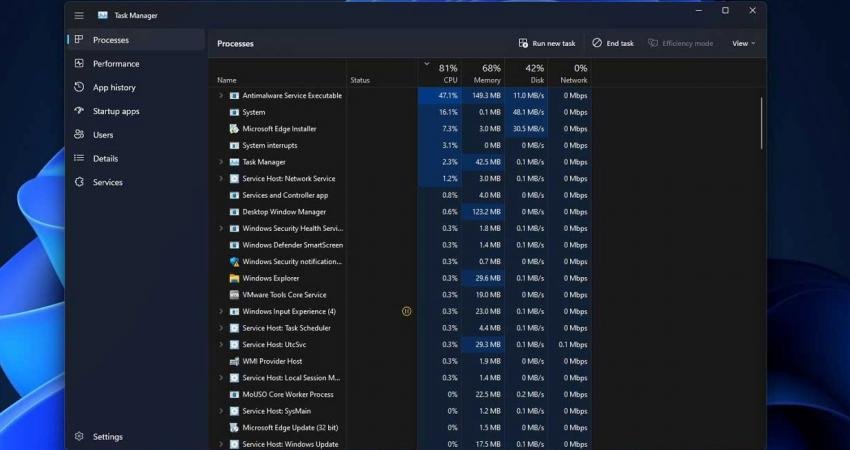This screenshot has width=850, height=450.
Task: Open the hamburger navigation menu
Action: pyautogui.click(x=79, y=15)
